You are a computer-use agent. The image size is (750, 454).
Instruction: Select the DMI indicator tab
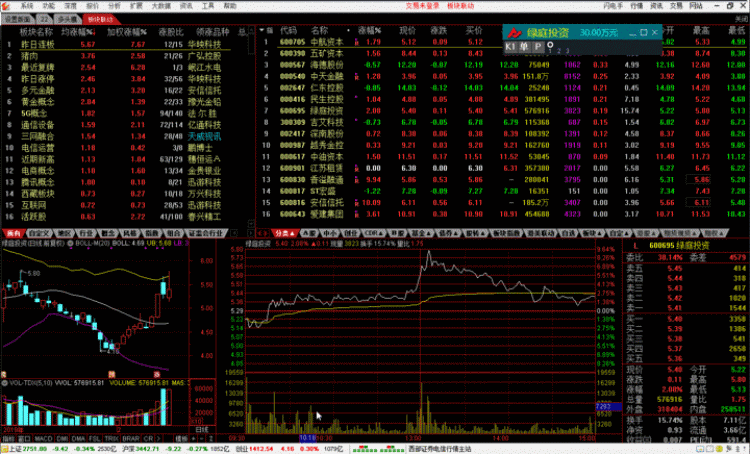click(63, 439)
